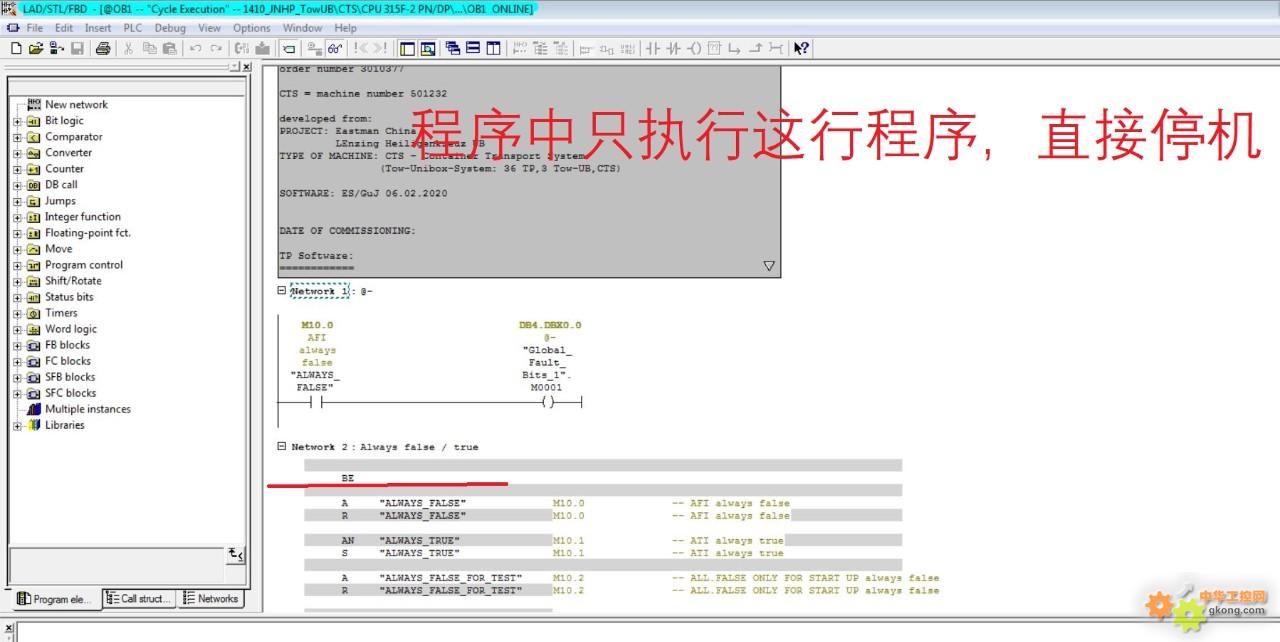The width and height of the screenshot is (1280, 642).
Task: Insert a normally closed contact
Action: point(674,48)
